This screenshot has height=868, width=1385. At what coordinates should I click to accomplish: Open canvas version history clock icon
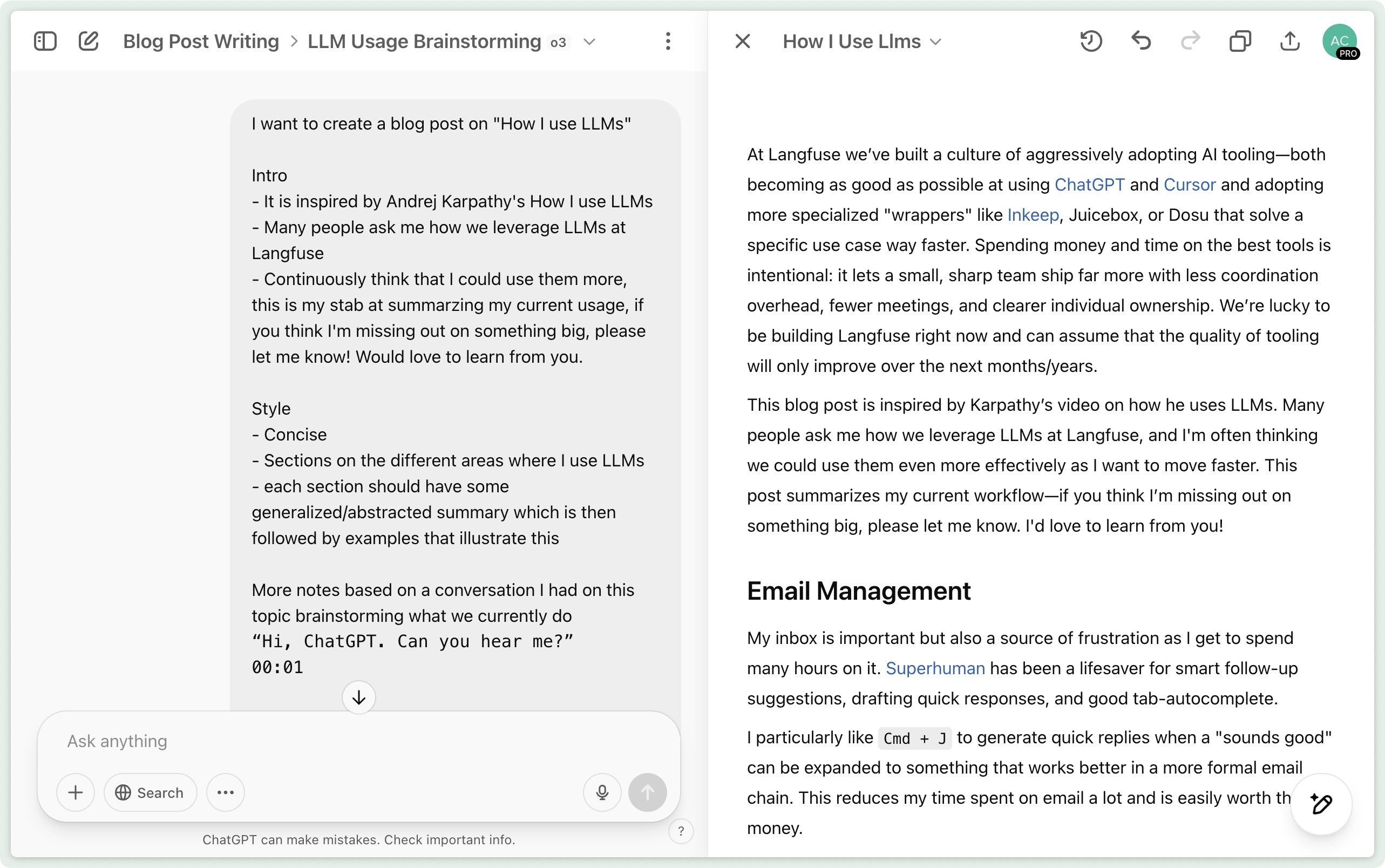(1090, 42)
